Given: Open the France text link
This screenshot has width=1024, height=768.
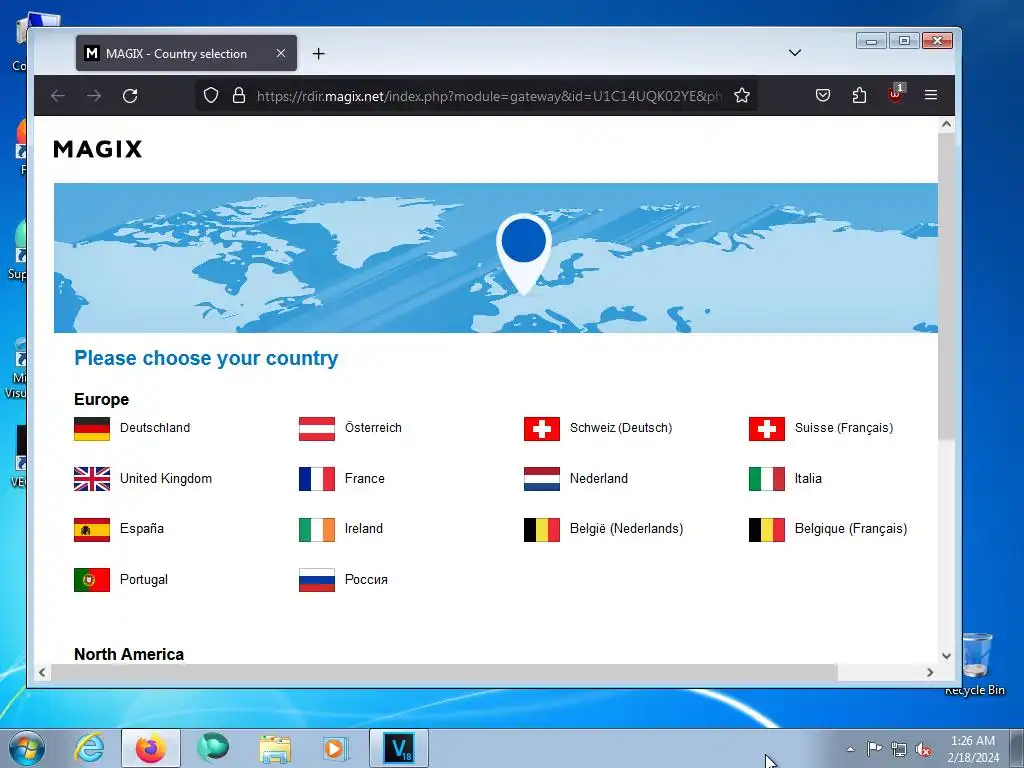Looking at the screenshot, I should pos(364,478).
